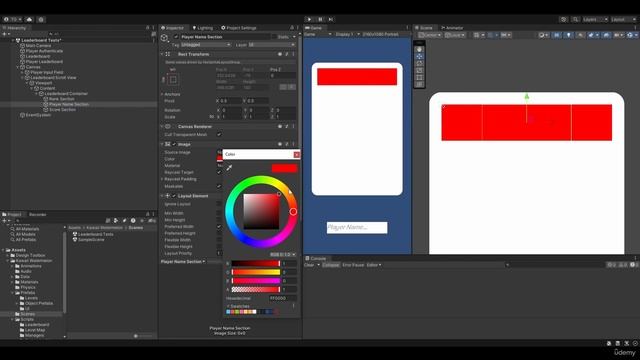Open the Display 1 dropdown in Game view
Screen dimensions: 640x360
(347, 34)
